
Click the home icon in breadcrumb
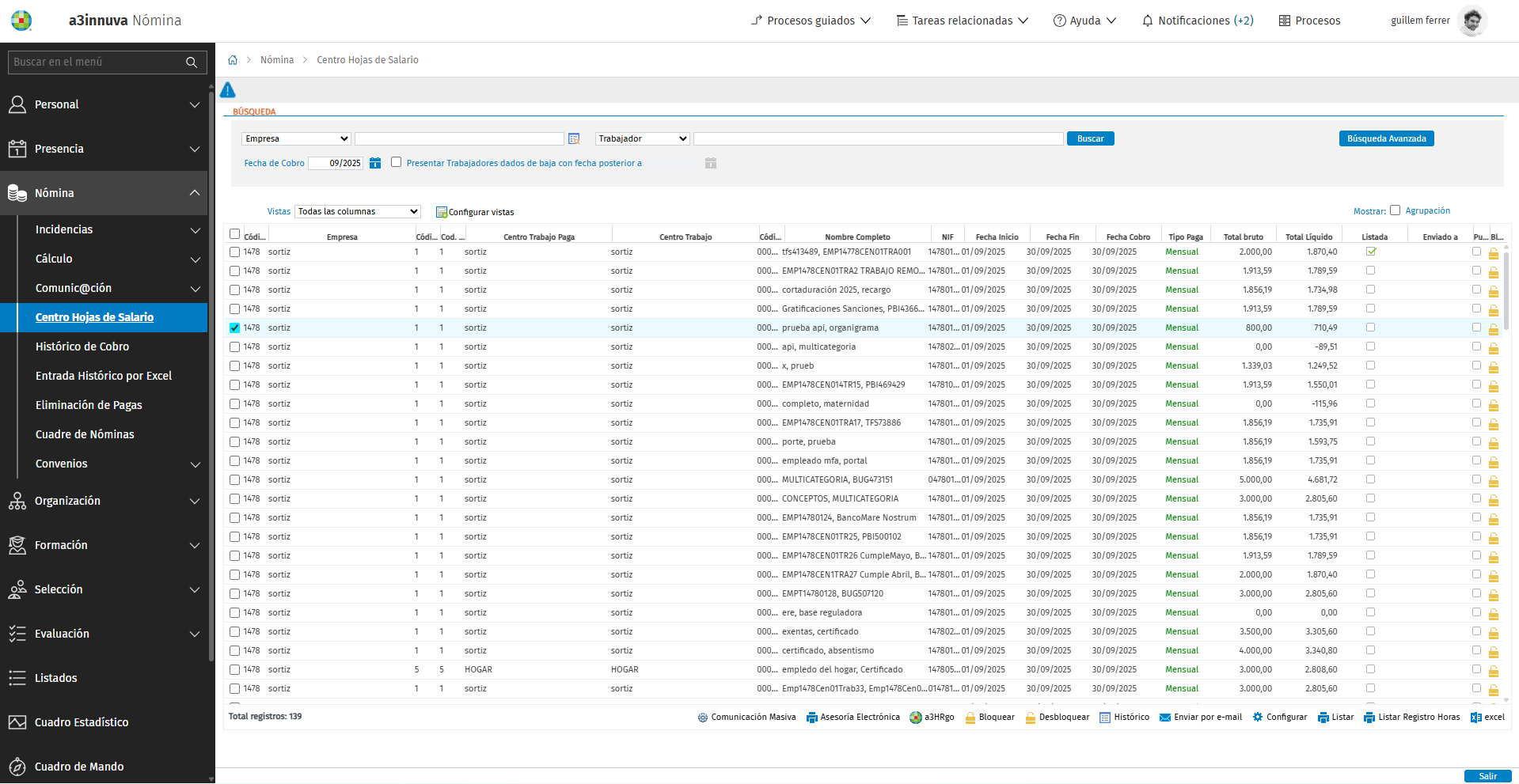[233, 60]
